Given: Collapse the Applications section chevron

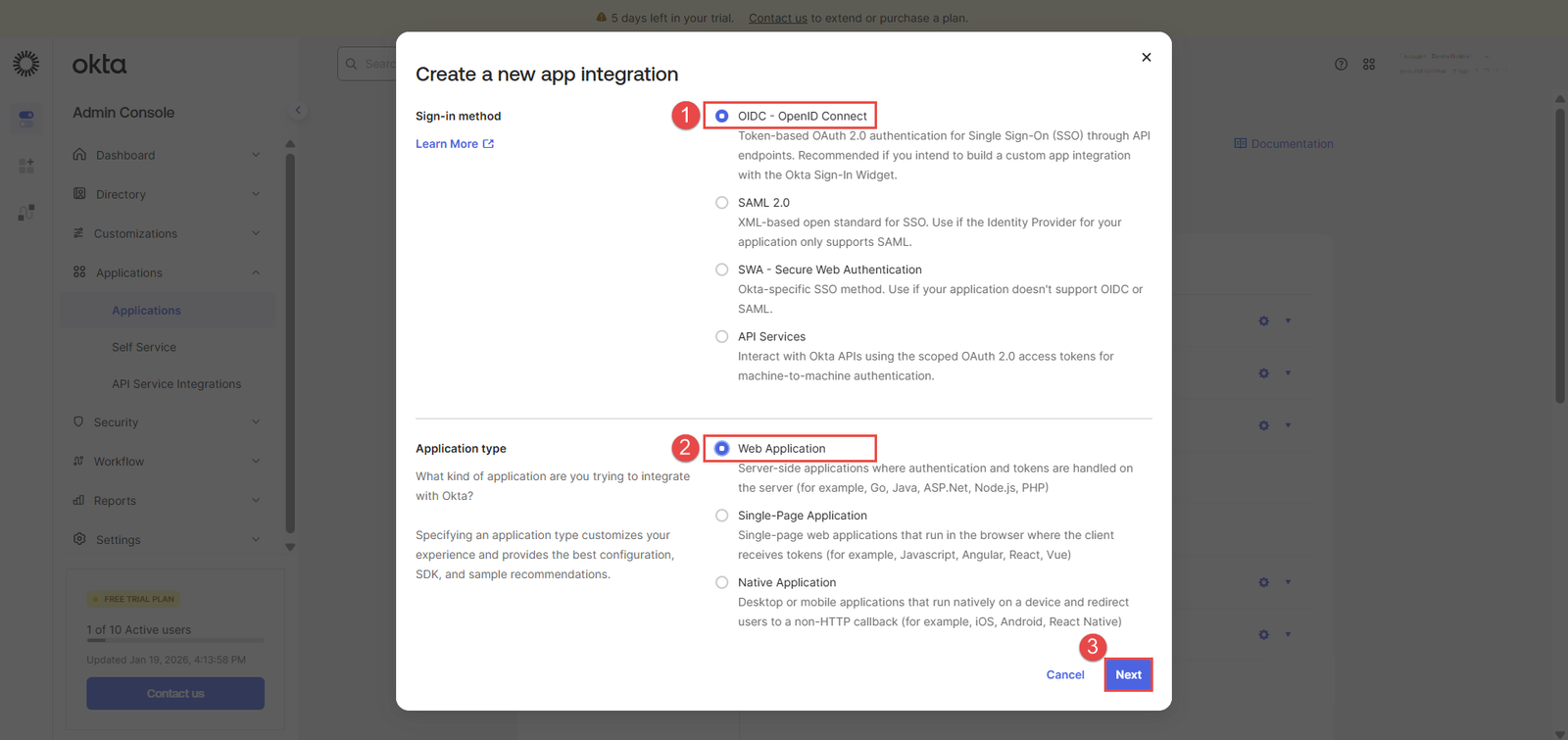Looking at the screenshot, I should click(x=256, y=272).
